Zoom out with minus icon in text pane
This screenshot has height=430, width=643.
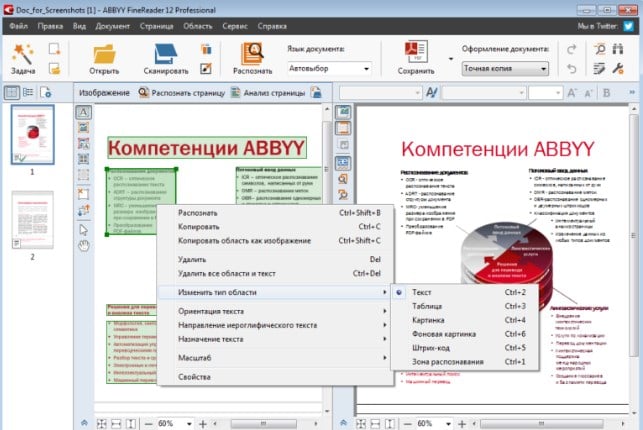pos(407,424)
